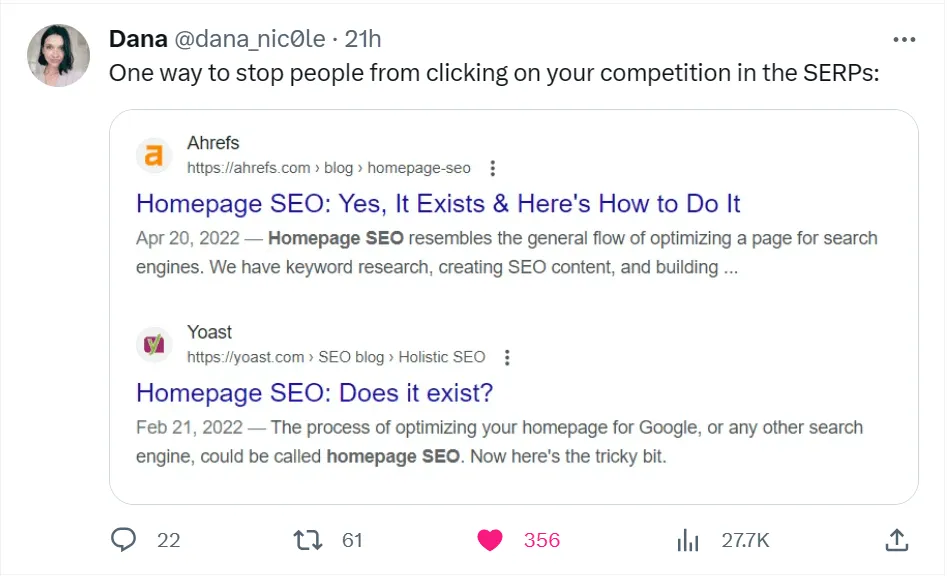
Task: Open the three-dot menu beside the Yoast result
Action: click(506, 357)
